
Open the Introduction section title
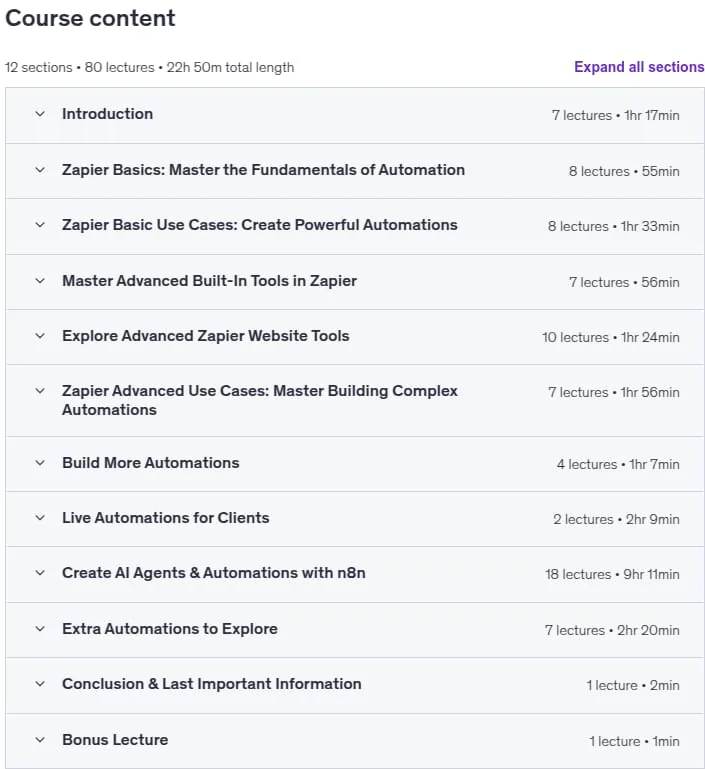tap(107, 114)
